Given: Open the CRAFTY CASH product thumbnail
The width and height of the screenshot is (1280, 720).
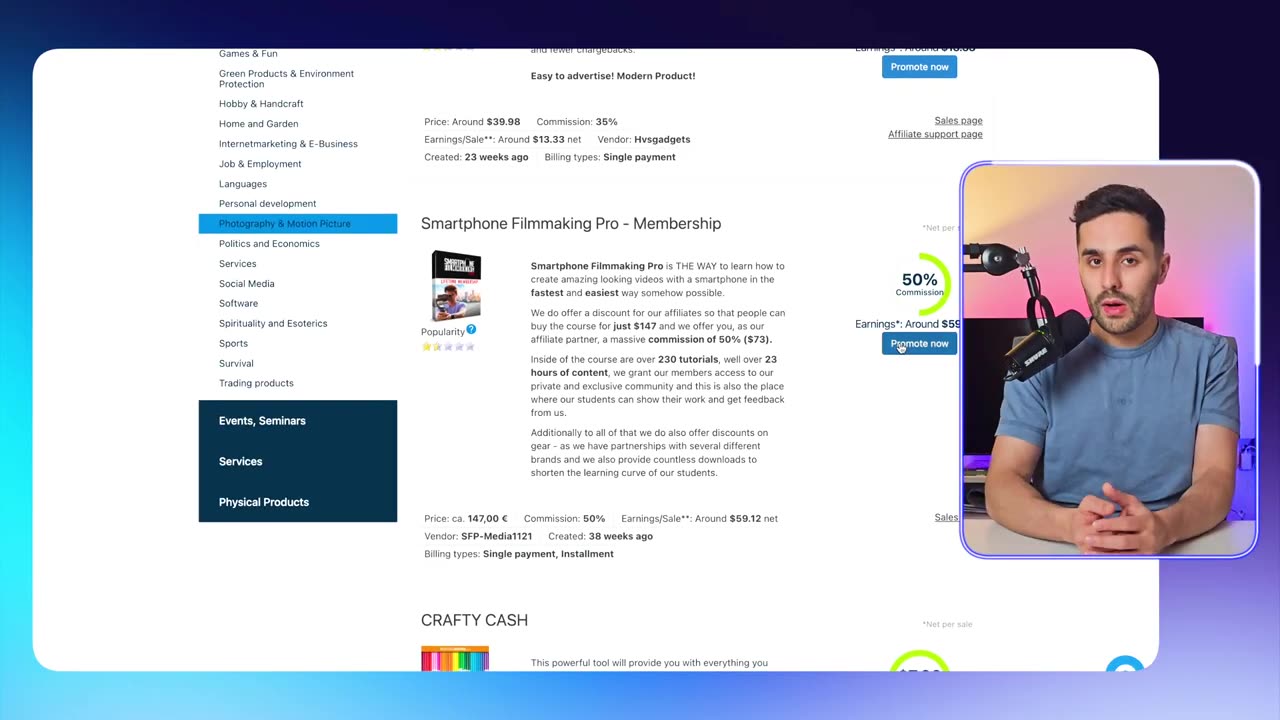Looking at the screenshot, I should pyautogui.click(x=455, y=659).
